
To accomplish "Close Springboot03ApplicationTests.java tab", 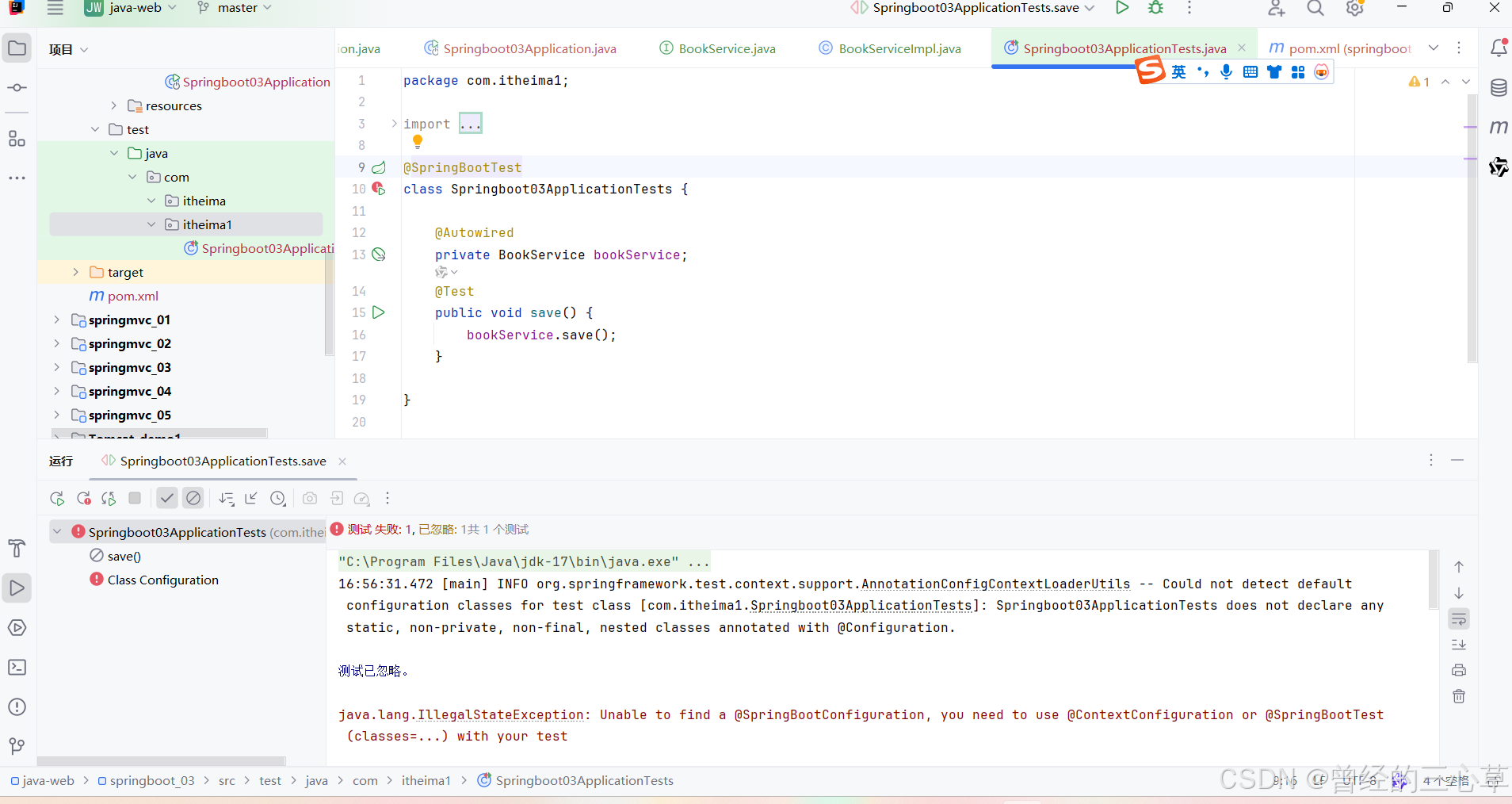I will [x=1242, y=48].
